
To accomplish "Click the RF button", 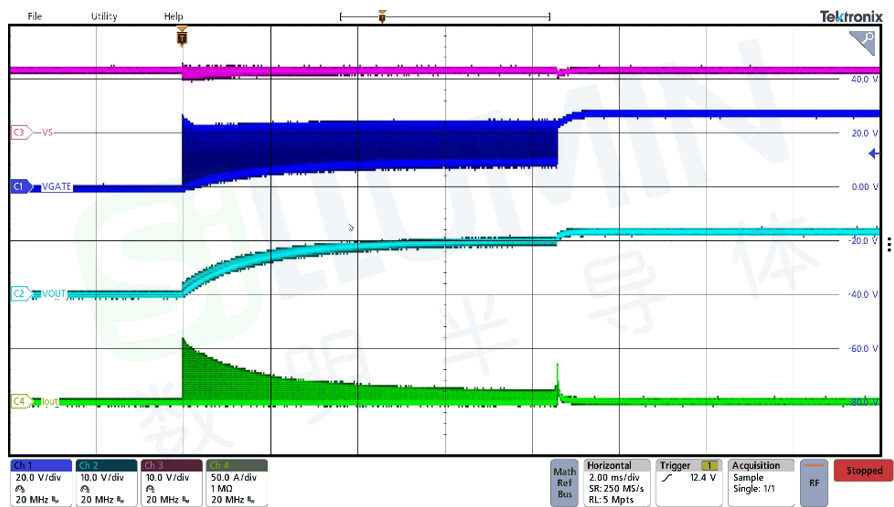I will click(x=814, y=482).
